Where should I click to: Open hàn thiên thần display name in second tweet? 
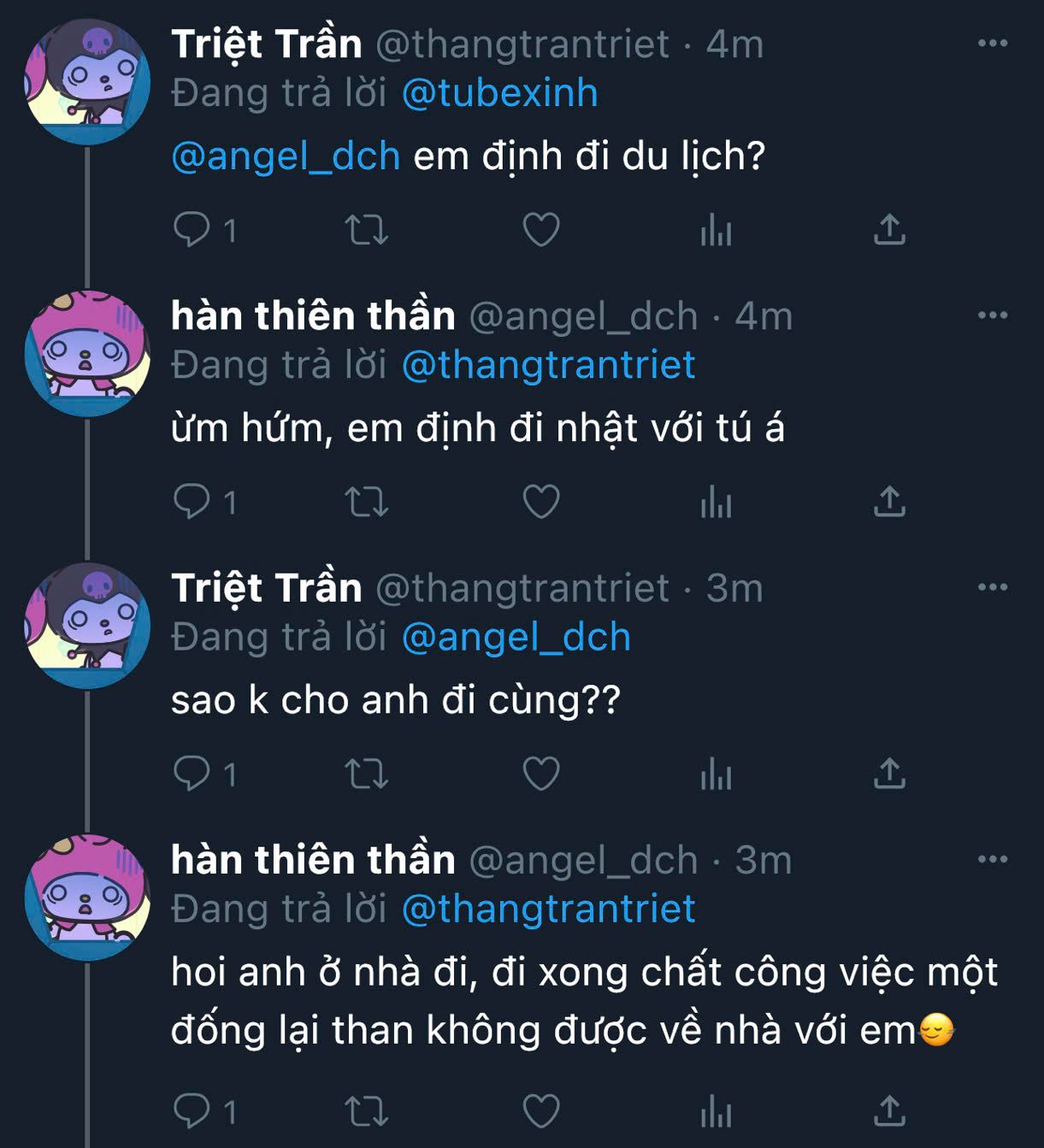tap(313, 316)
